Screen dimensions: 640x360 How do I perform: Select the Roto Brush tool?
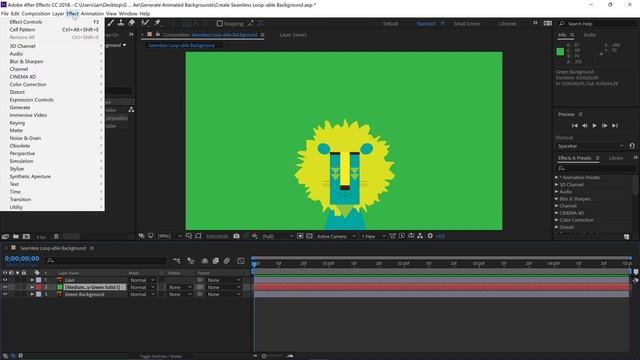pos(145,23)
